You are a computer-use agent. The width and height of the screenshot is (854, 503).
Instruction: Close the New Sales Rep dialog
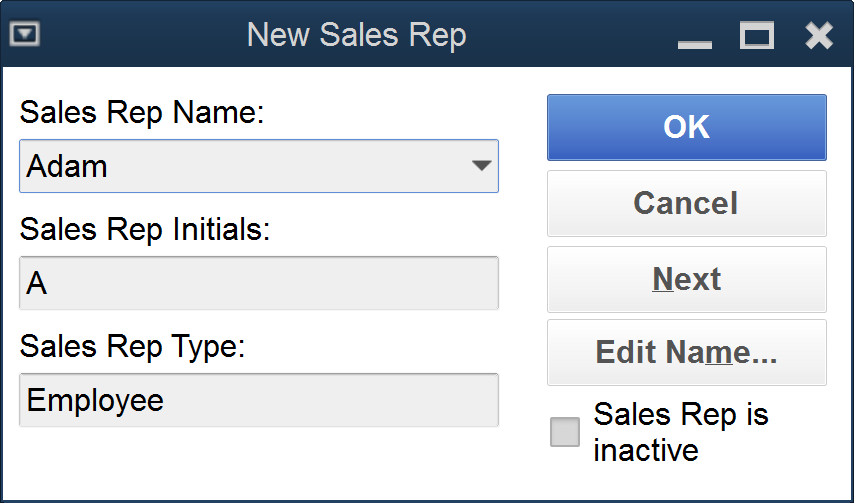[x=819, y=36]
